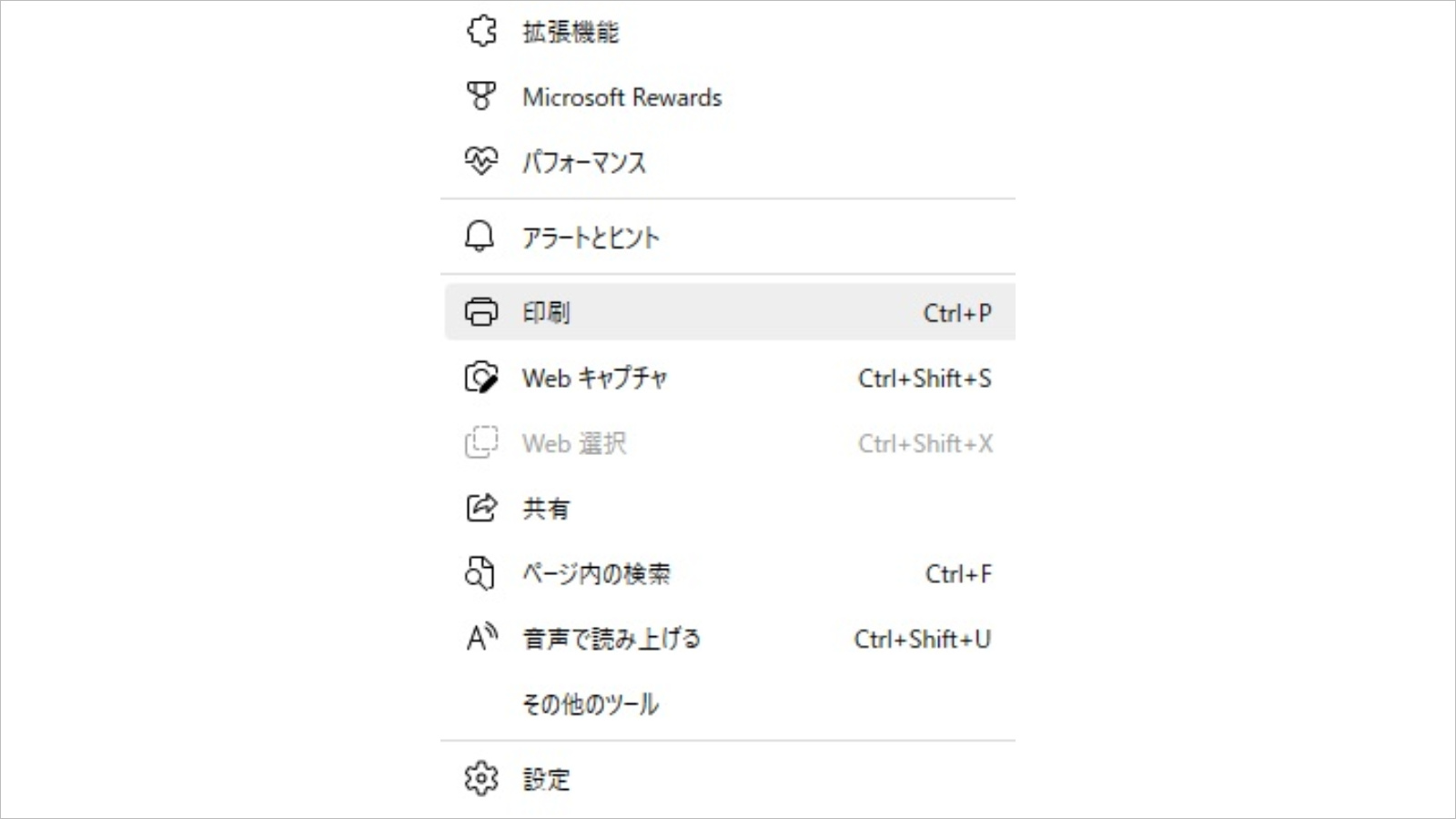Choose the 印刷 text label

point(546,313)
